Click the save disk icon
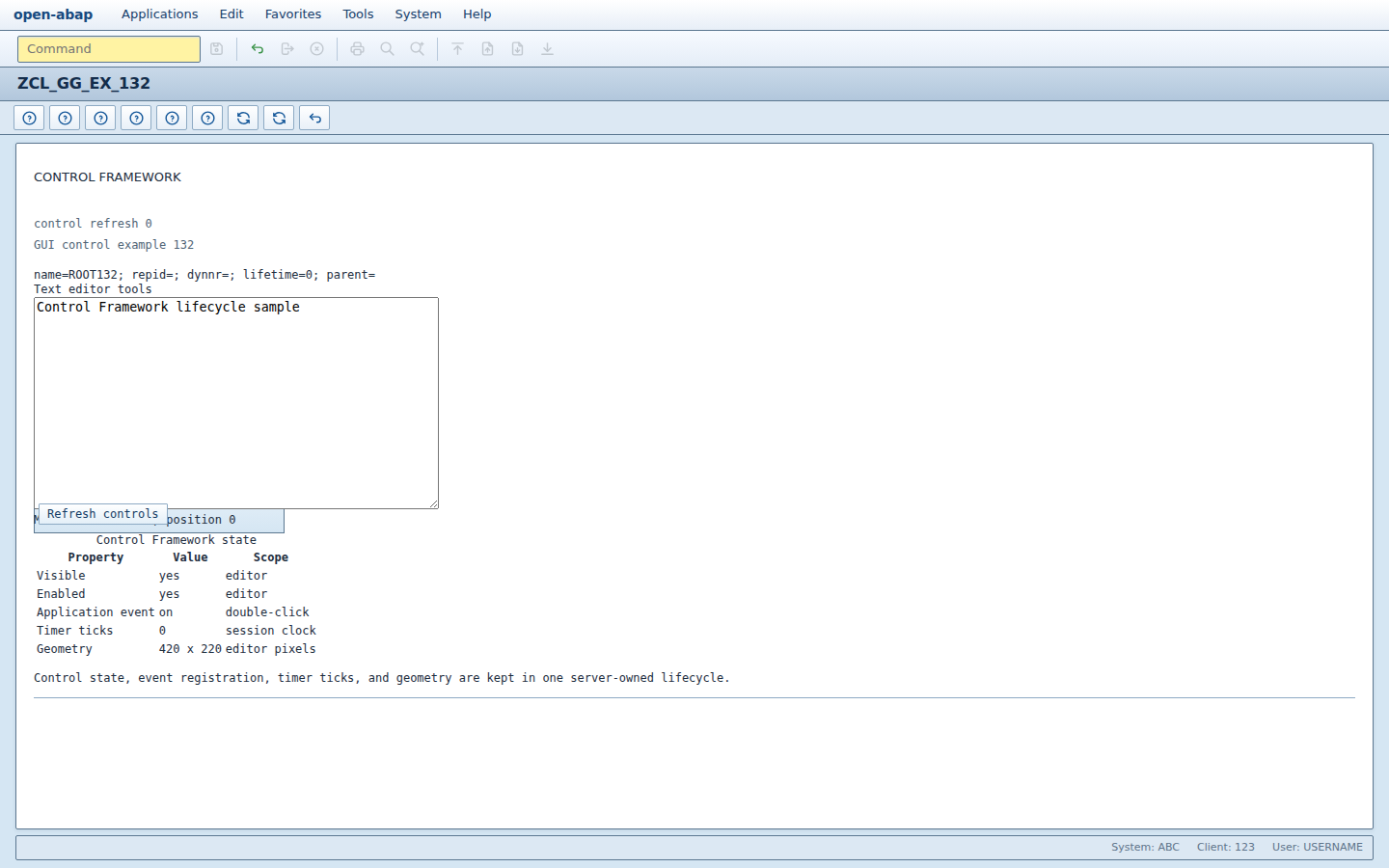The image size is (1389, 868). click(x=217, y=49)
